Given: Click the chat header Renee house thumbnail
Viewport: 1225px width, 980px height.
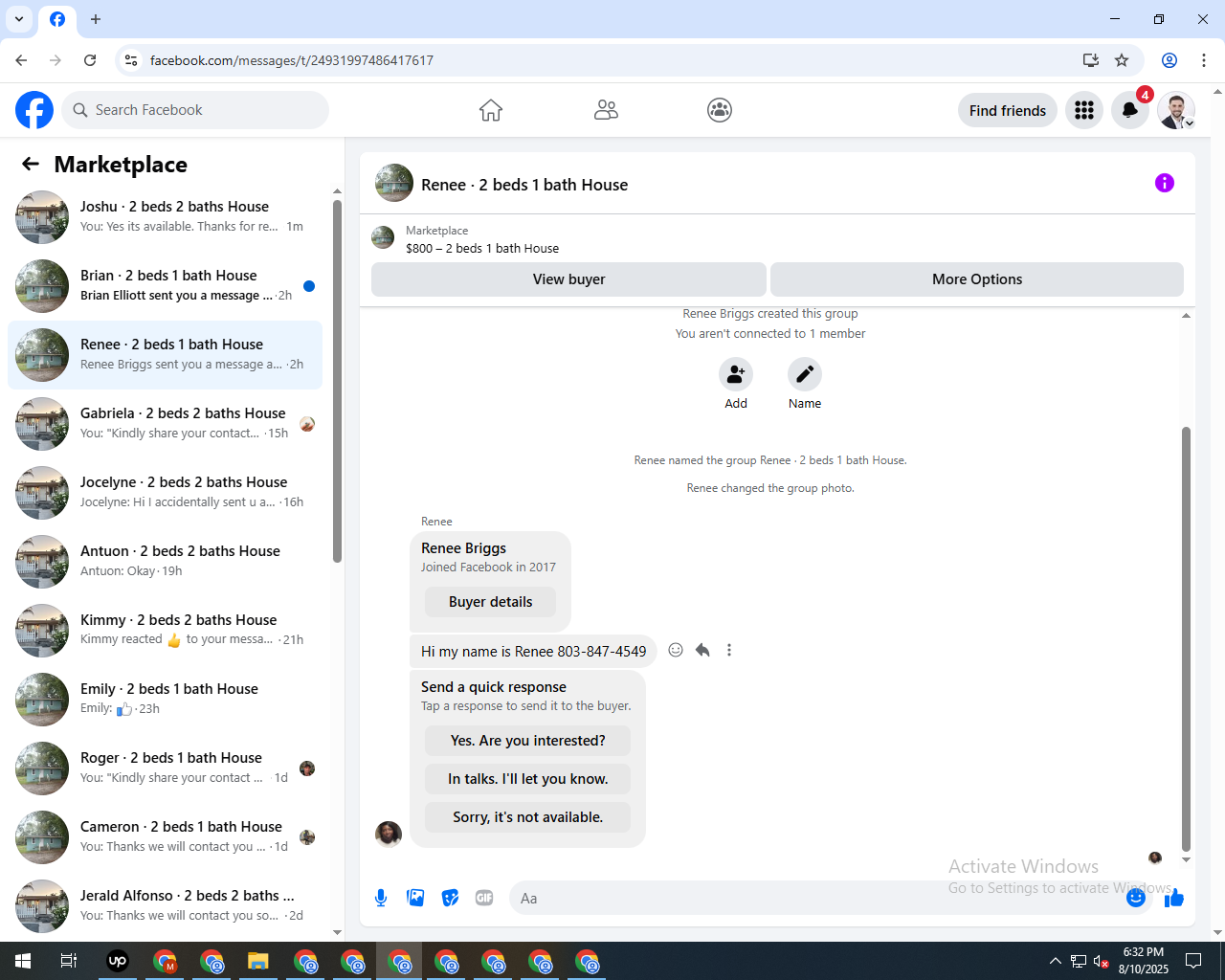Looking at the screenshot, I should [x=394, y=183].
